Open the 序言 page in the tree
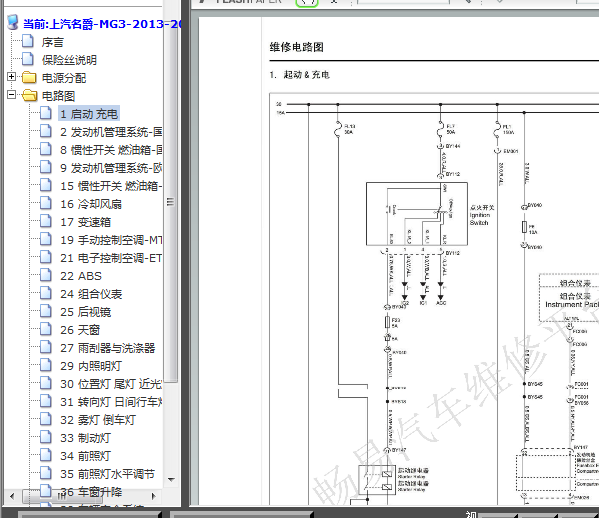The image size is (599, 518). [52, 42]
